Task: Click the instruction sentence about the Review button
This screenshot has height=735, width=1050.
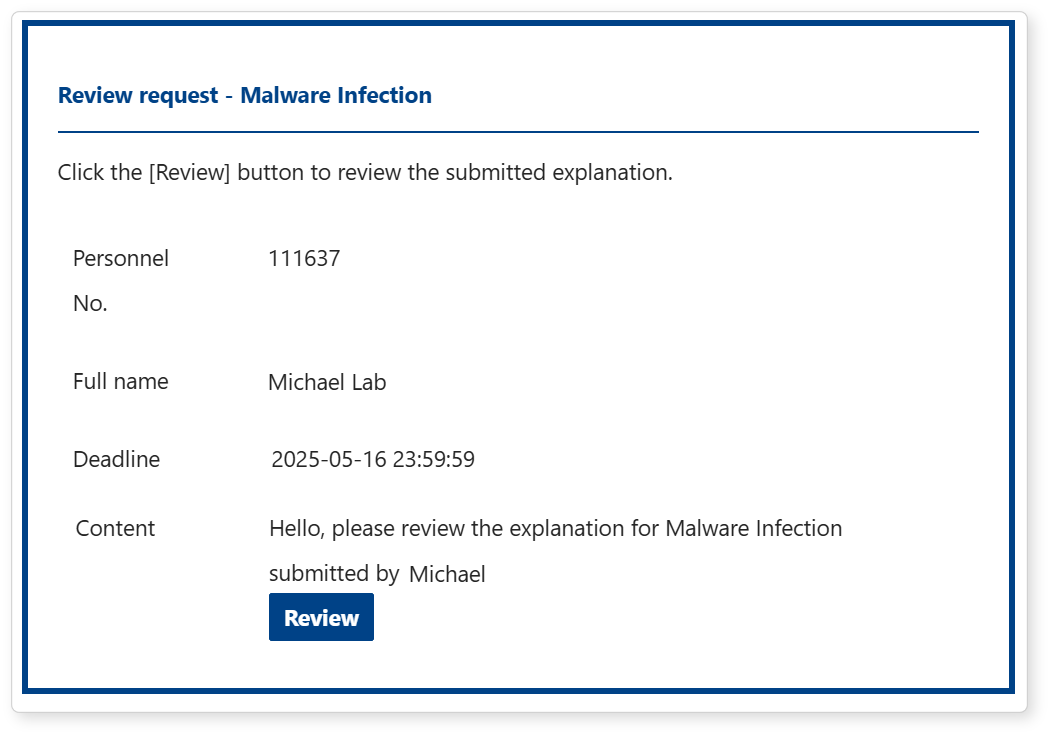Action: tap(365, 173)
